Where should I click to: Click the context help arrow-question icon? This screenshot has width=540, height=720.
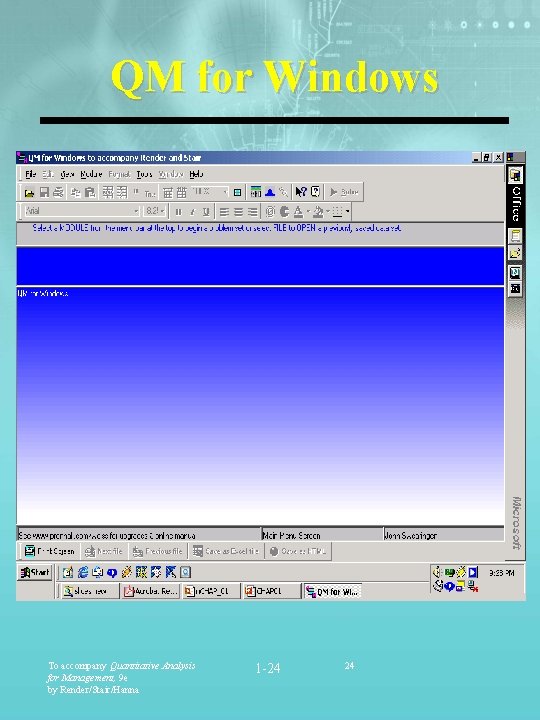301,192
